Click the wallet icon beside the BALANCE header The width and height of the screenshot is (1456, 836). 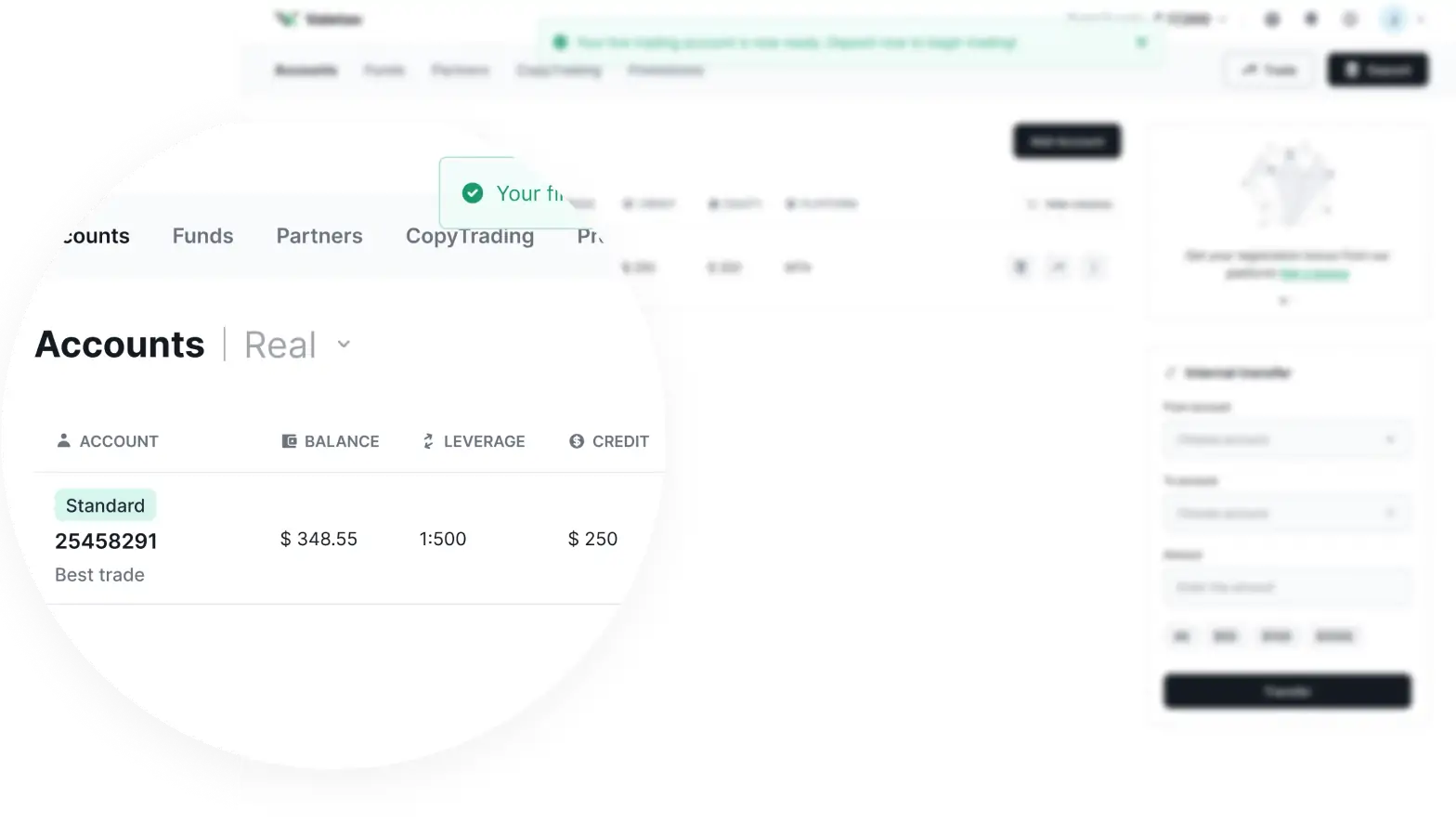coord(289,441)
